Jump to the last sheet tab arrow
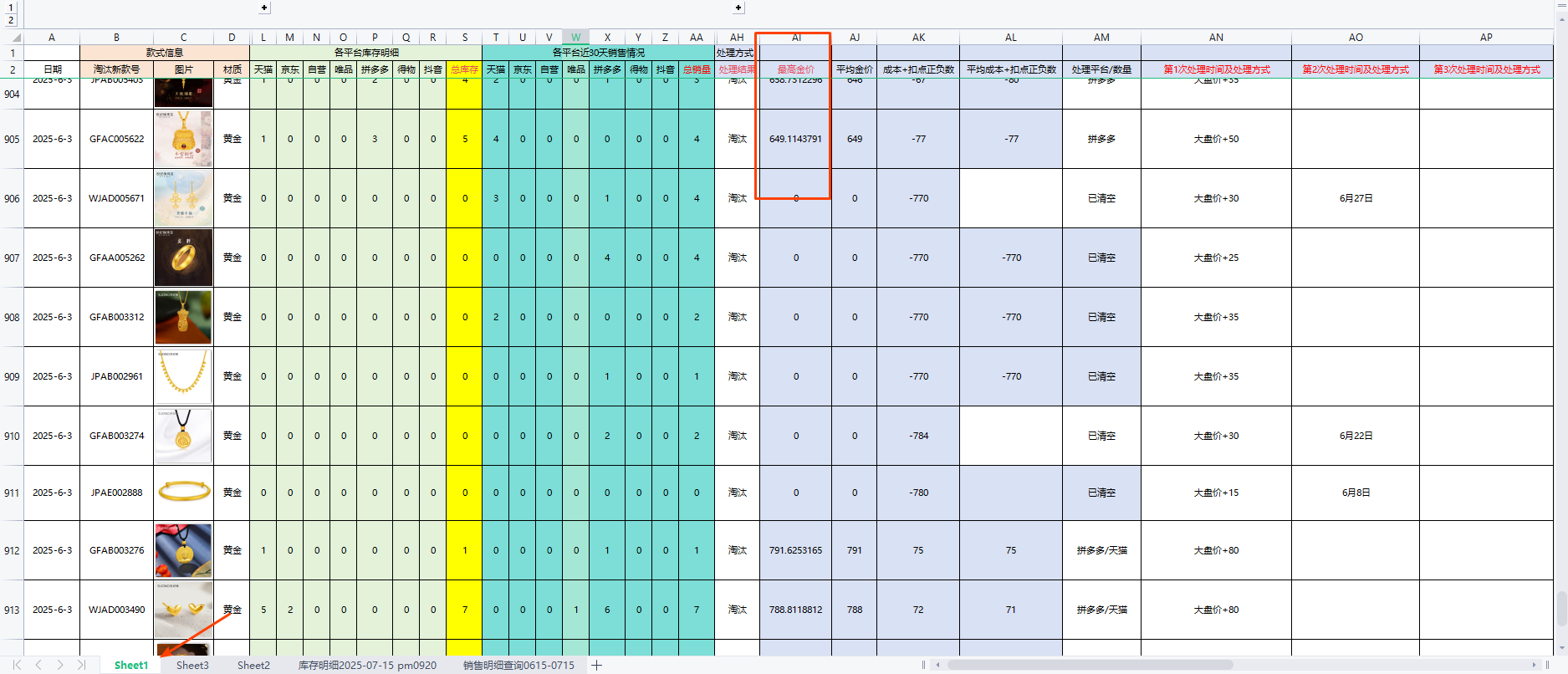 point(81,665)
